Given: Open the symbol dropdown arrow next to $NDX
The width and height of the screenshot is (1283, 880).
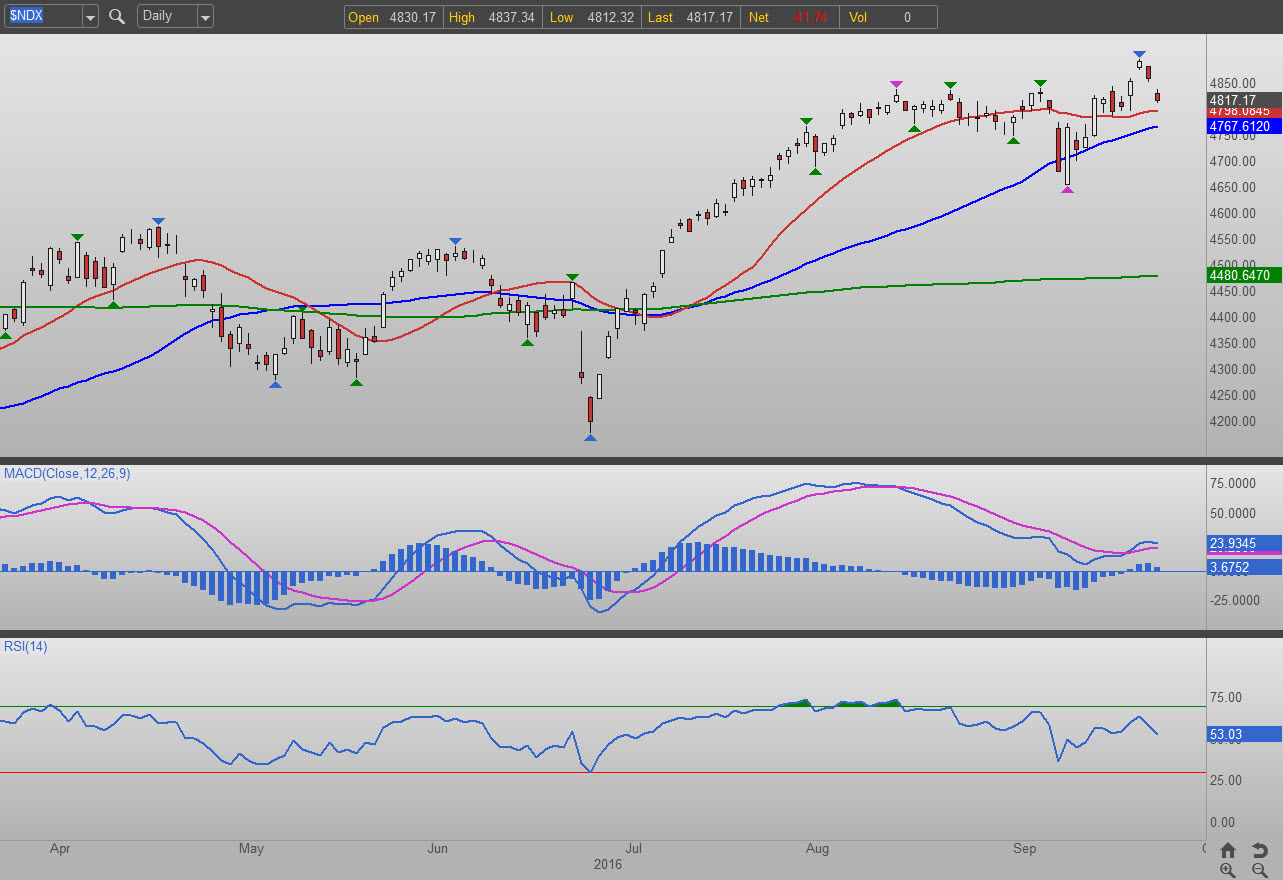Looking at the screenshot, I should coord(90,17).
